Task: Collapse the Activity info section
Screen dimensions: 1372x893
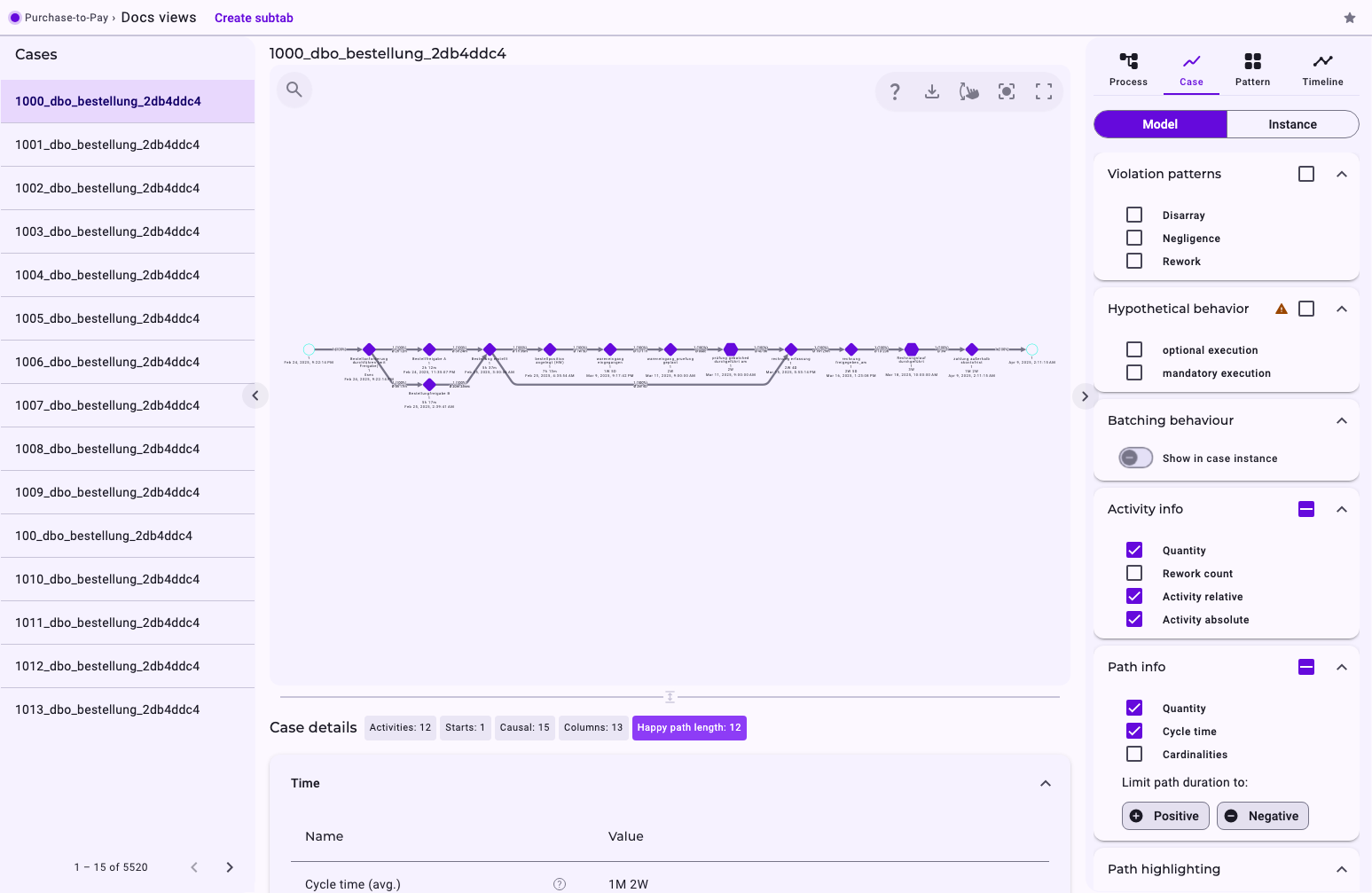Action: [x=1342, y=509]
